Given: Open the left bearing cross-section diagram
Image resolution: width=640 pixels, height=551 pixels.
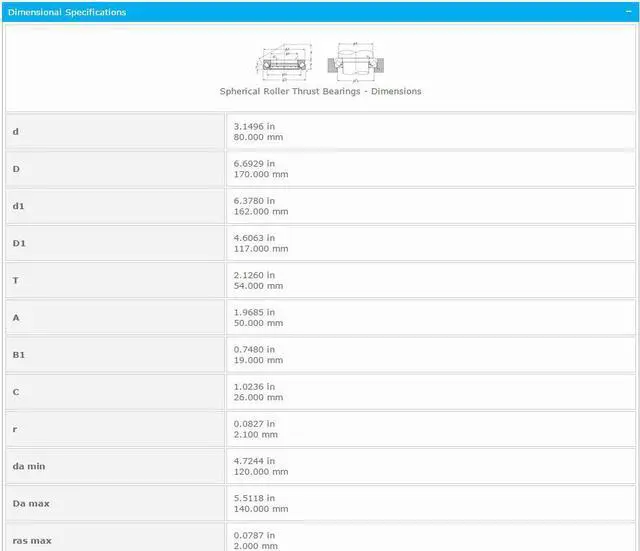Looking at the screenshot, I should click(286, 62).
